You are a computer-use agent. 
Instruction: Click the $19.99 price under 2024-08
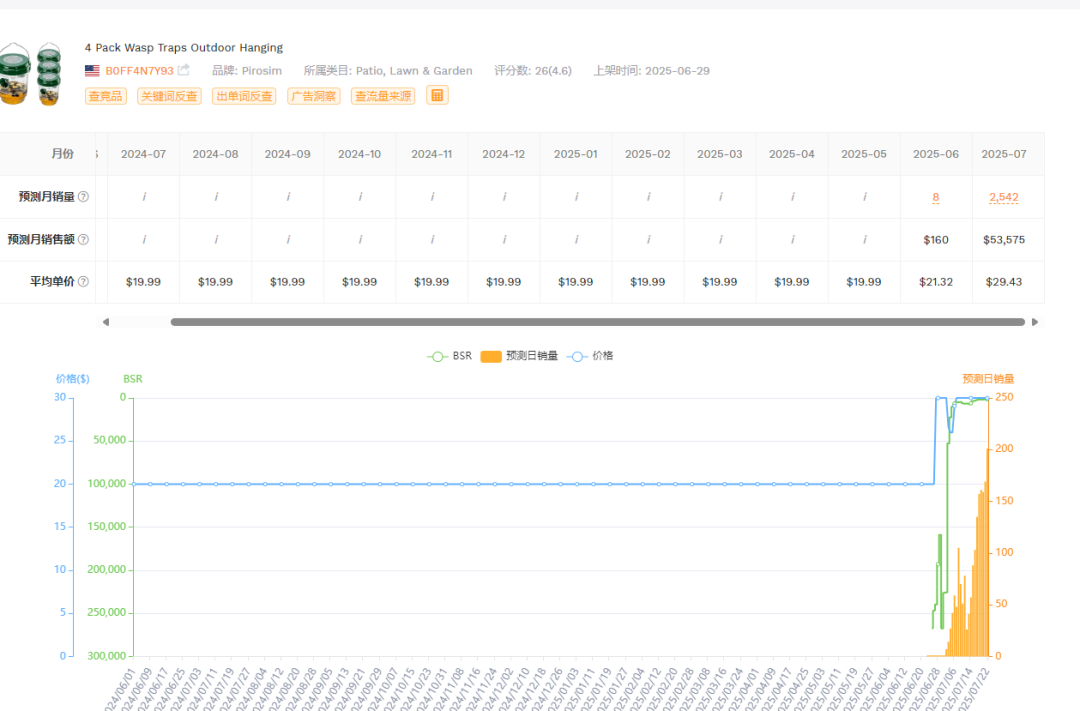pos(216,282)
